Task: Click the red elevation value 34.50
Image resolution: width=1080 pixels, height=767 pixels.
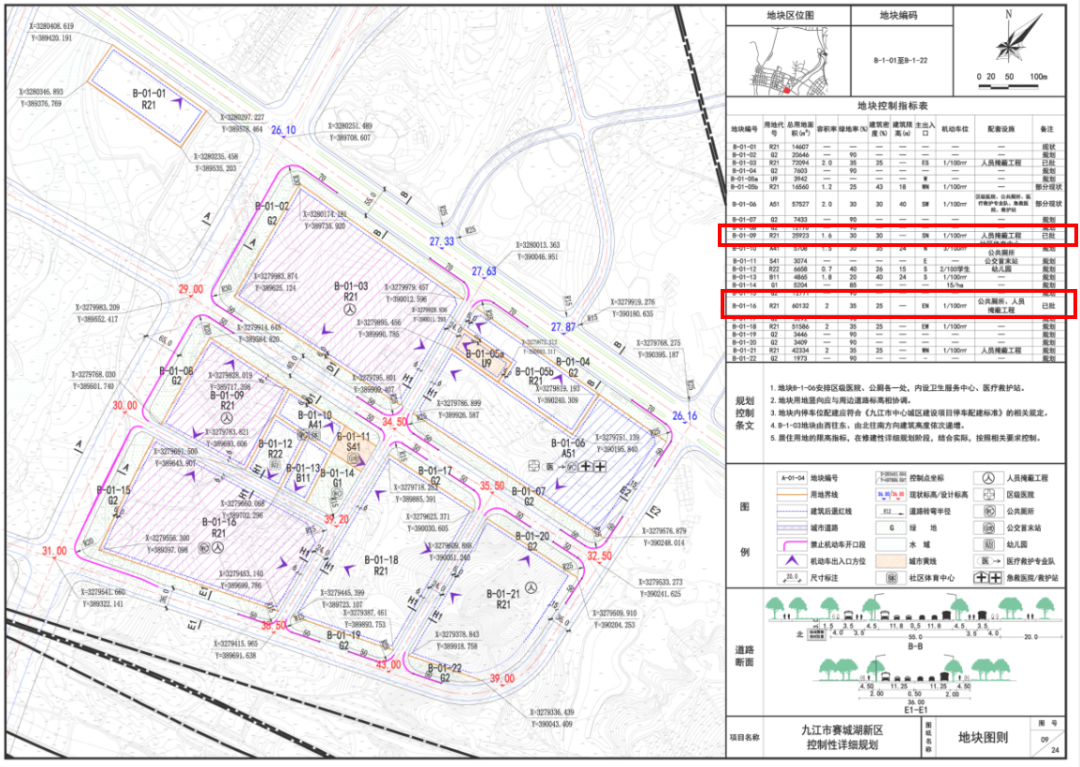Action: (395, 421)
